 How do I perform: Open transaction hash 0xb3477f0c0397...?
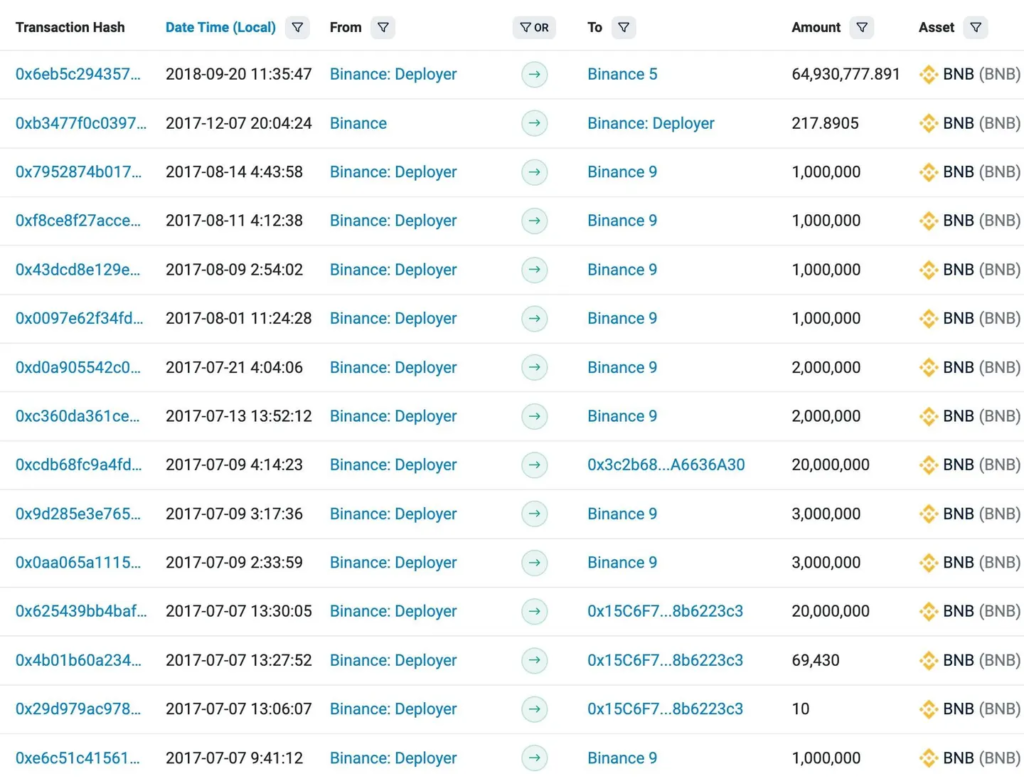point(80,123)
